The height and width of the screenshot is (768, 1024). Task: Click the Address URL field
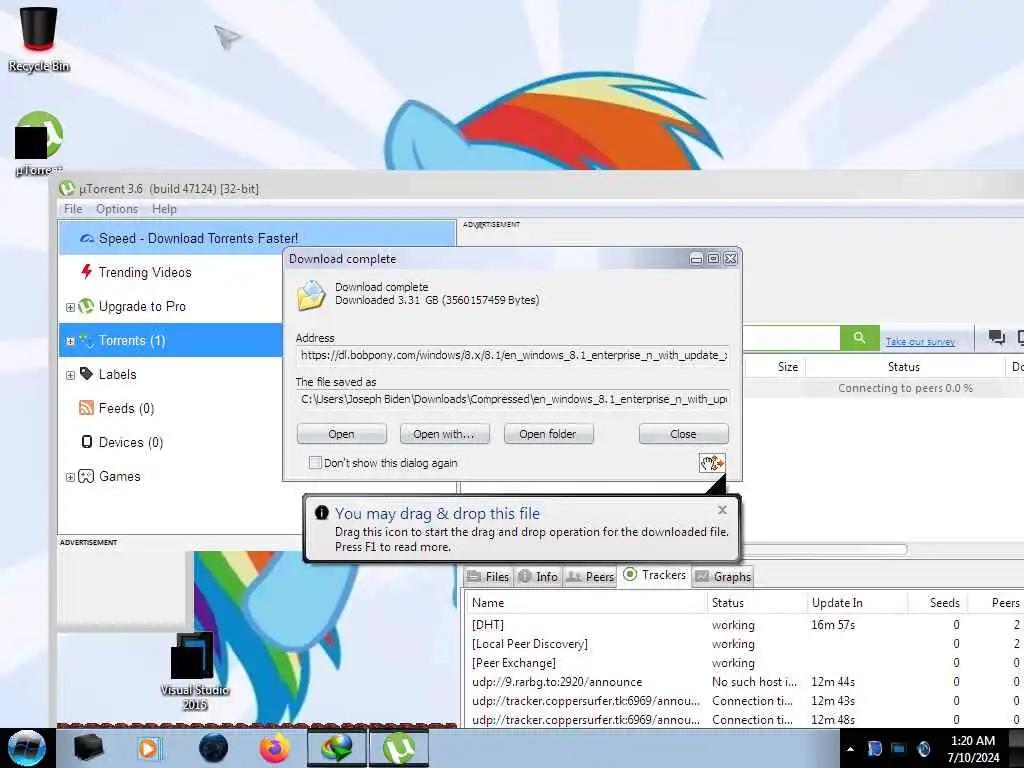[513, 355]
